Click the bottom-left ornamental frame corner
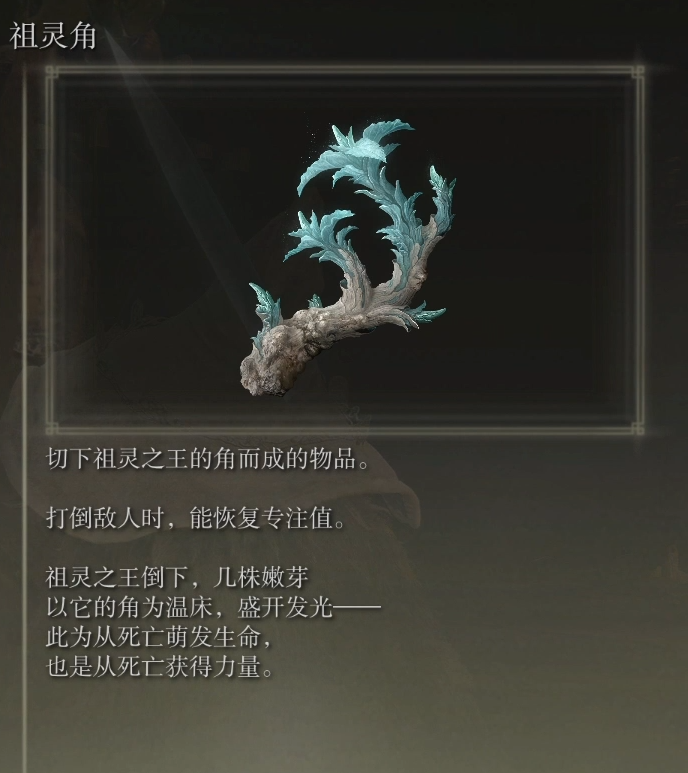Image resolution: width=688 pixels, height=773 pixels. coord(52,428)
